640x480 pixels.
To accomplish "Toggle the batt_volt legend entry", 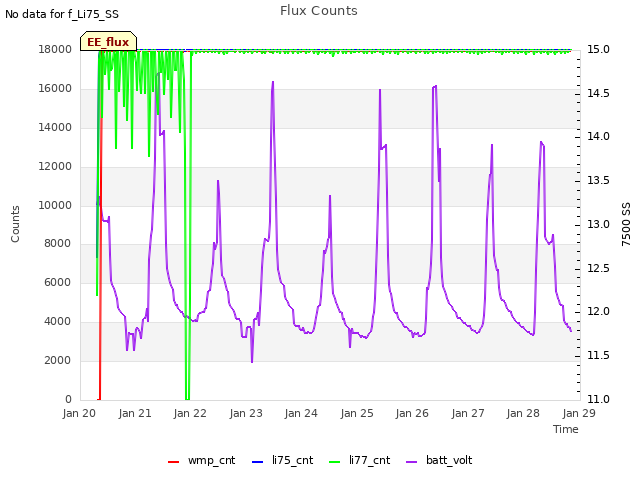I will point(439,460).
